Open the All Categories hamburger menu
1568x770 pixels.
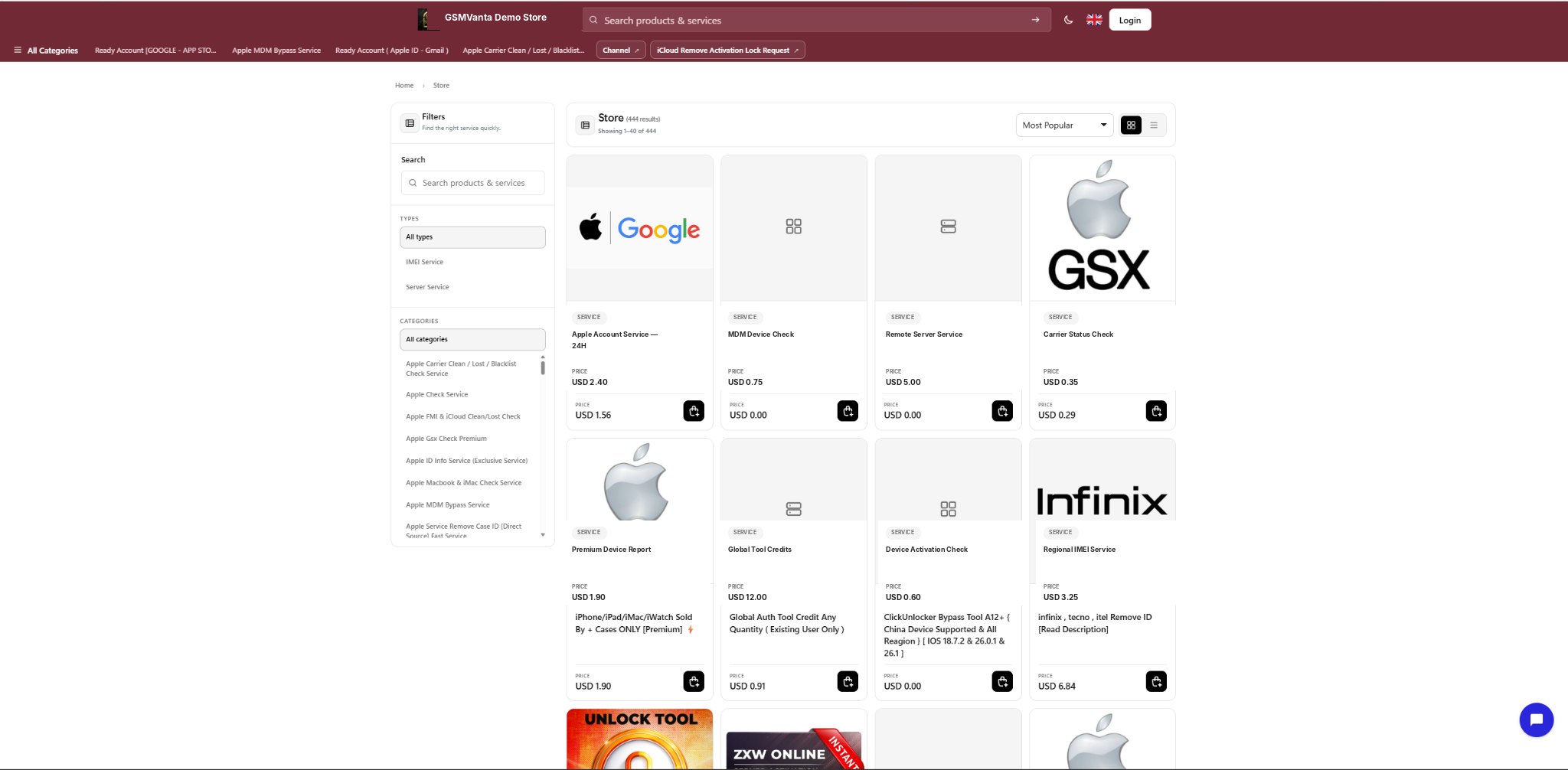point(46,51)
